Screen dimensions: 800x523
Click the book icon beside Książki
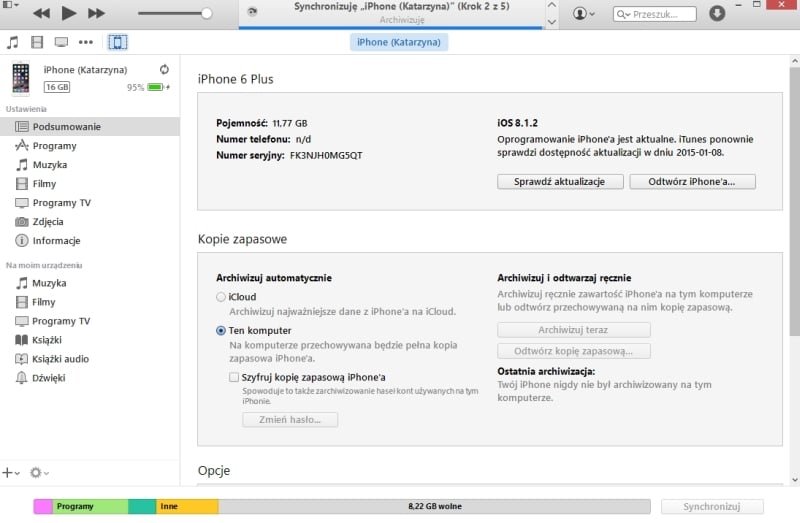[x=21, y=340]
